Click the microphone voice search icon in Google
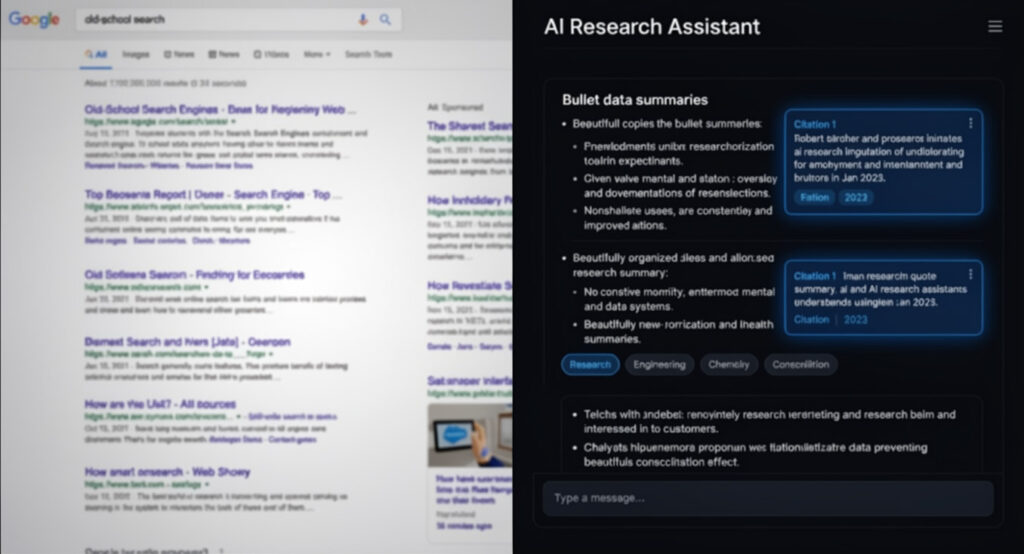Image resolution: width=1024 pixels, height=554 pixels. (x=363, y=20)
